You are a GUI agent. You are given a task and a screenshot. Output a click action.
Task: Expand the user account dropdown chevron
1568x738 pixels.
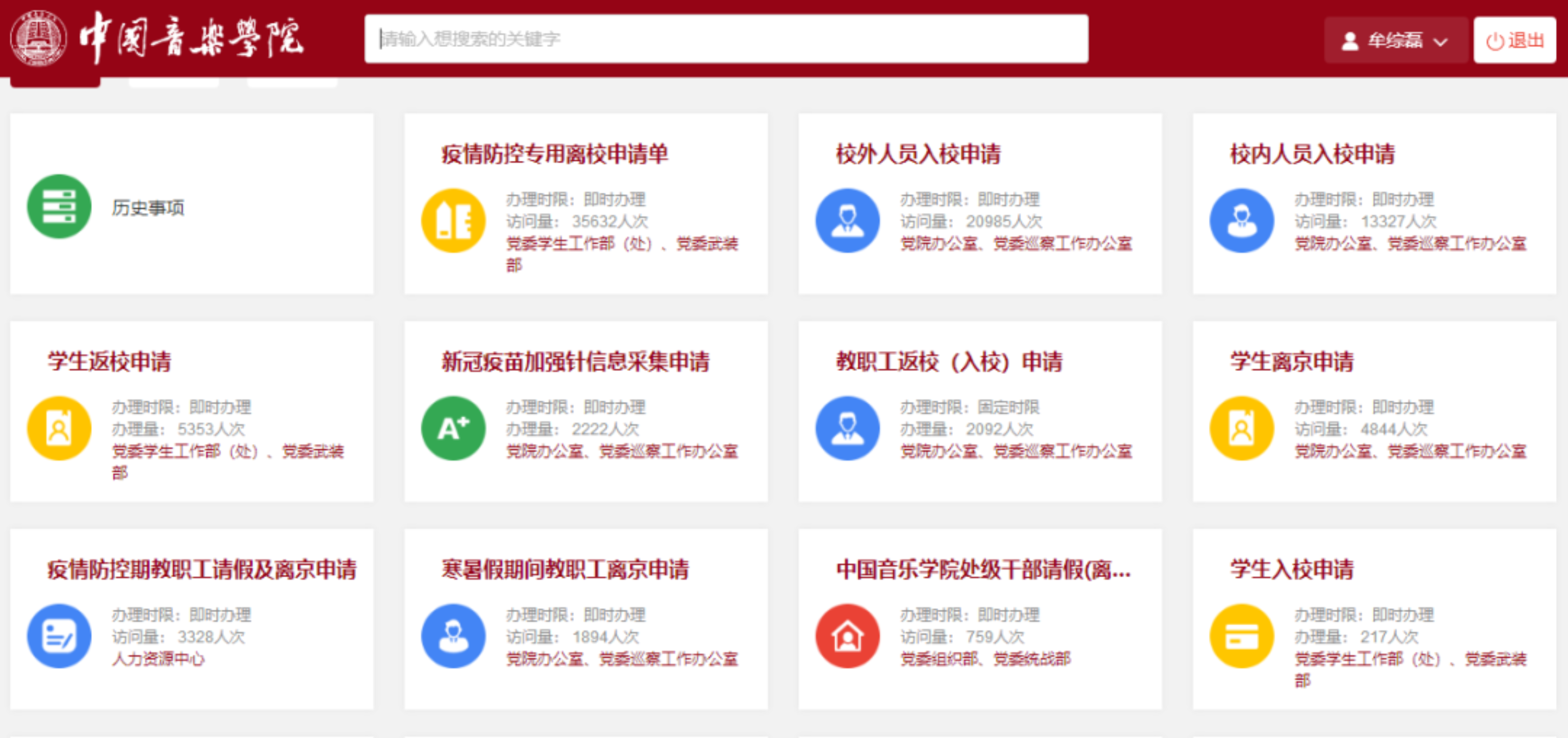(x=1440, y=42)
